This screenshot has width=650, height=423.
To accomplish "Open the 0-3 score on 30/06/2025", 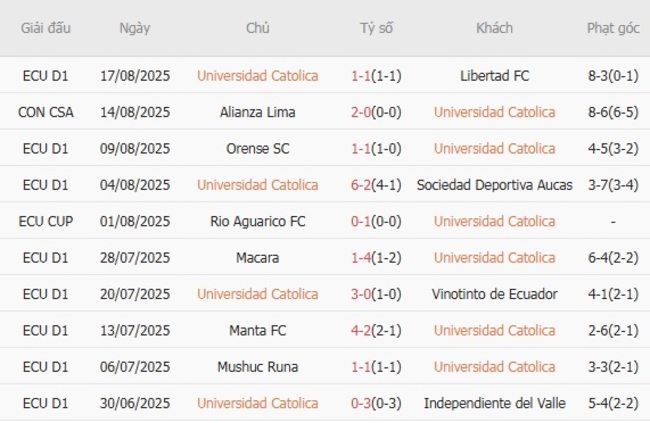I will (362, 403).
